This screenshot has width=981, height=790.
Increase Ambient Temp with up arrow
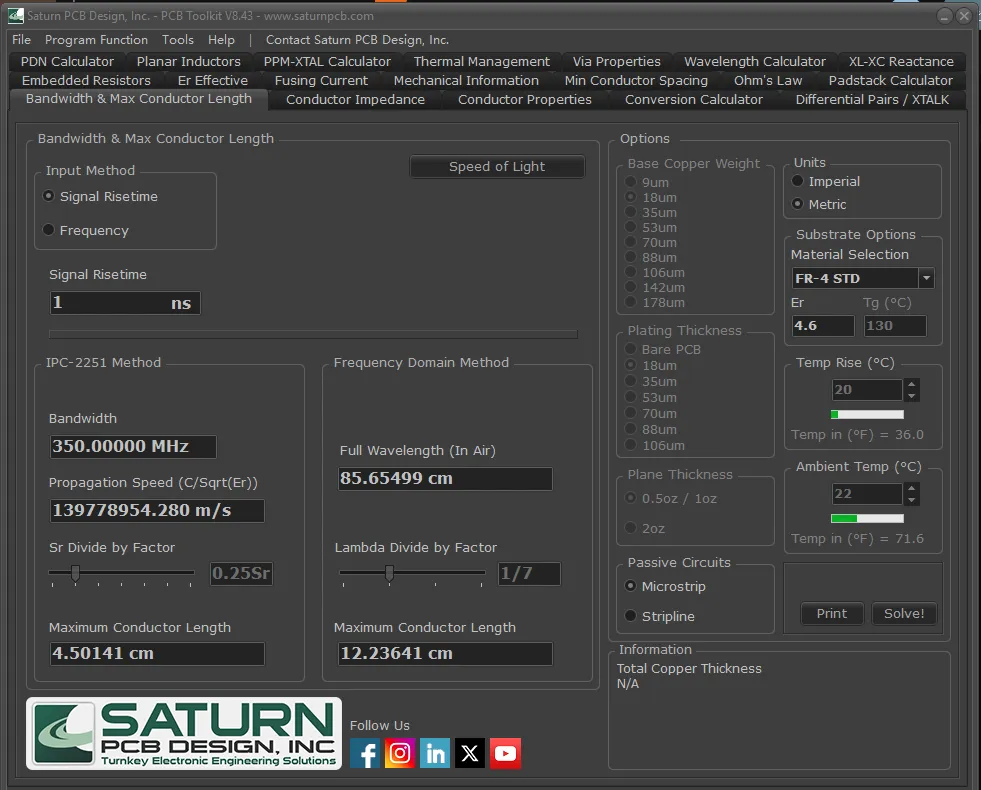coord(912,489)
